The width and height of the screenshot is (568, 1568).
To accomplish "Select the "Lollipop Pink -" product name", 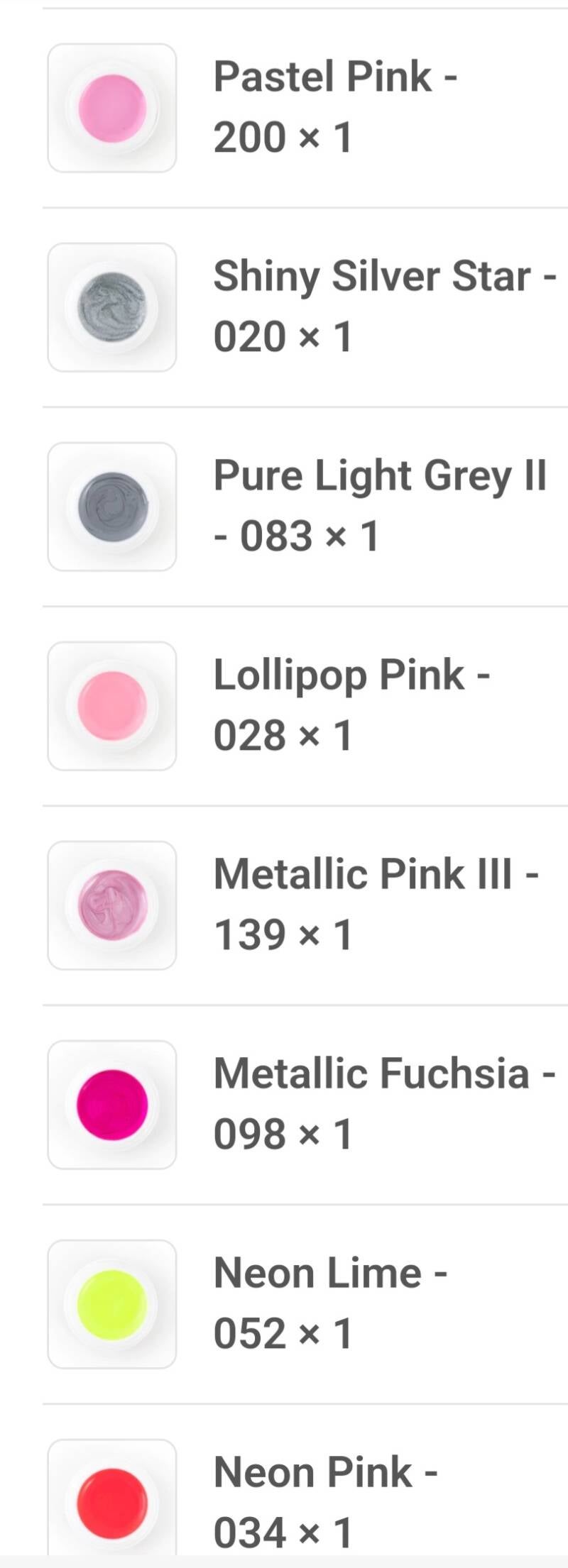I will click(351, 675).
